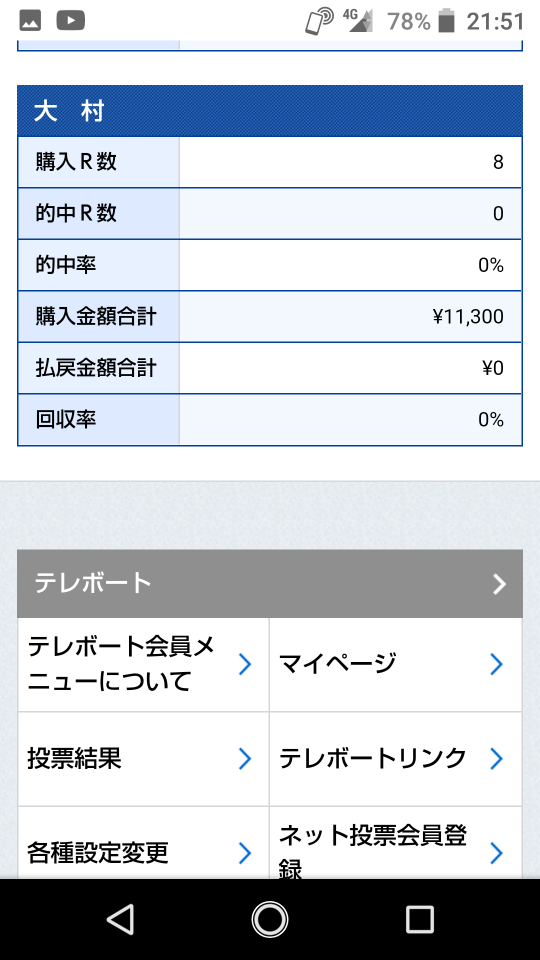540x960 pixels.
Task: Open テレボートリンク menu entry
Action: pyautogui.click(x=396, y=759)
